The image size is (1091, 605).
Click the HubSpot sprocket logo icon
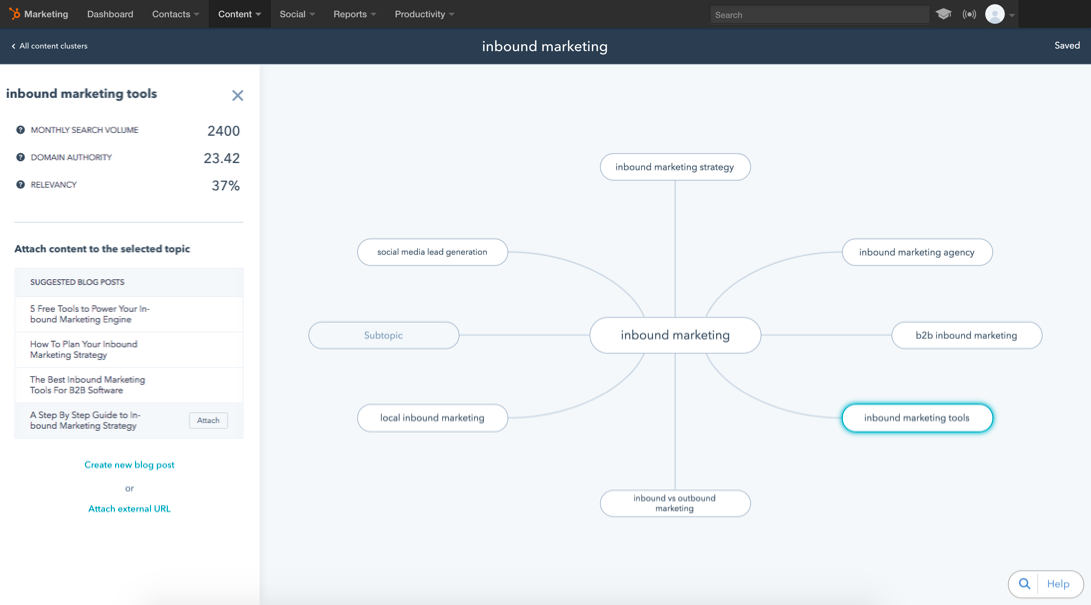point(14,14)
